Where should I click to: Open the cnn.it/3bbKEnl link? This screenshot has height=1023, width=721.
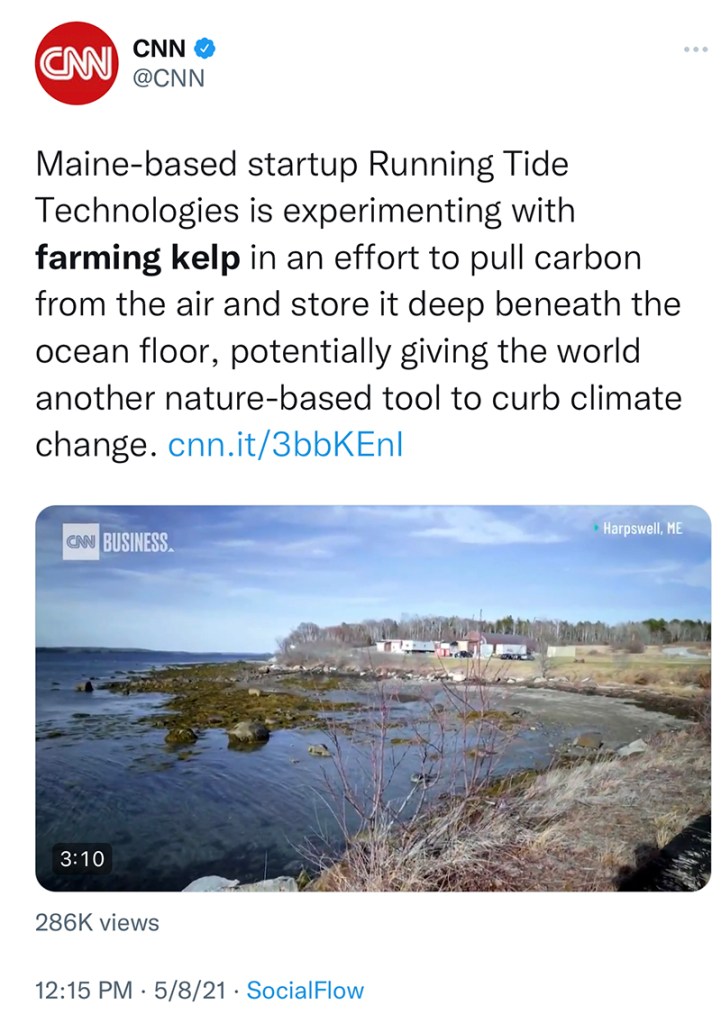[286, 445]
